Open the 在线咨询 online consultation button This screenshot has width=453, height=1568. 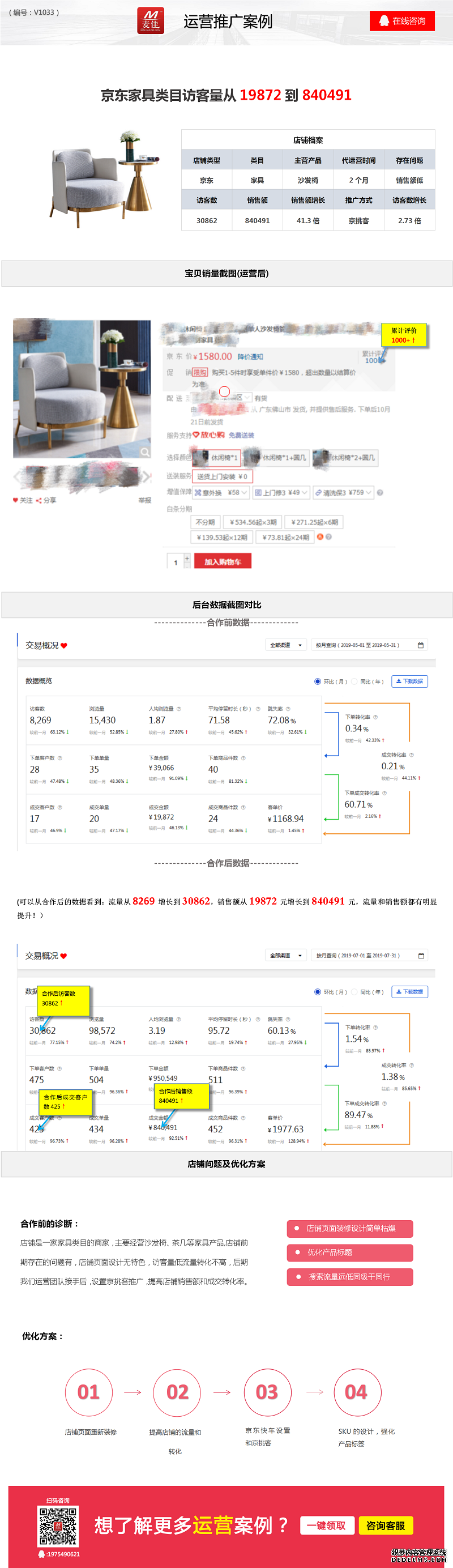402,21
